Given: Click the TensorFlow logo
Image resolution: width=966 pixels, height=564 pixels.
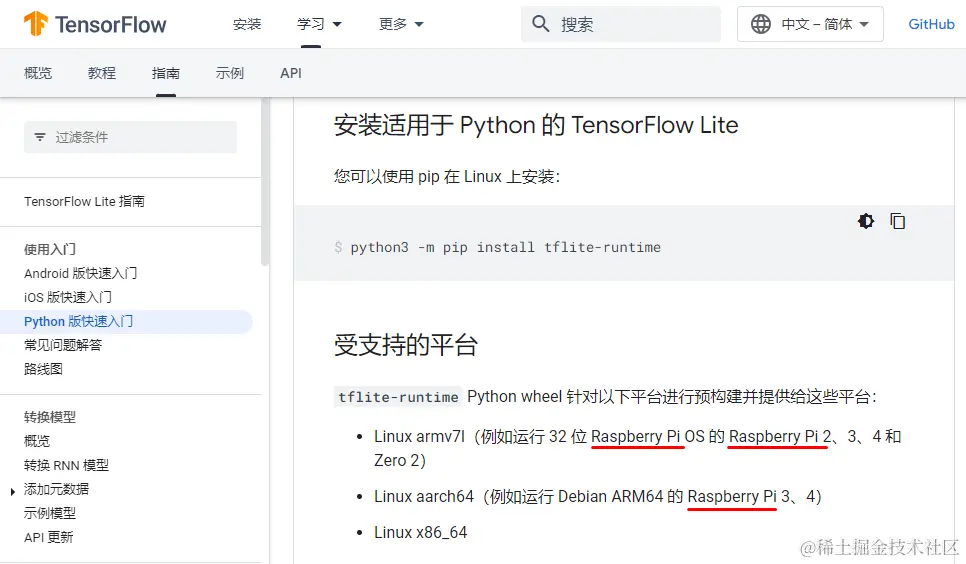Looking at the screenshot, I should point(95,24).
